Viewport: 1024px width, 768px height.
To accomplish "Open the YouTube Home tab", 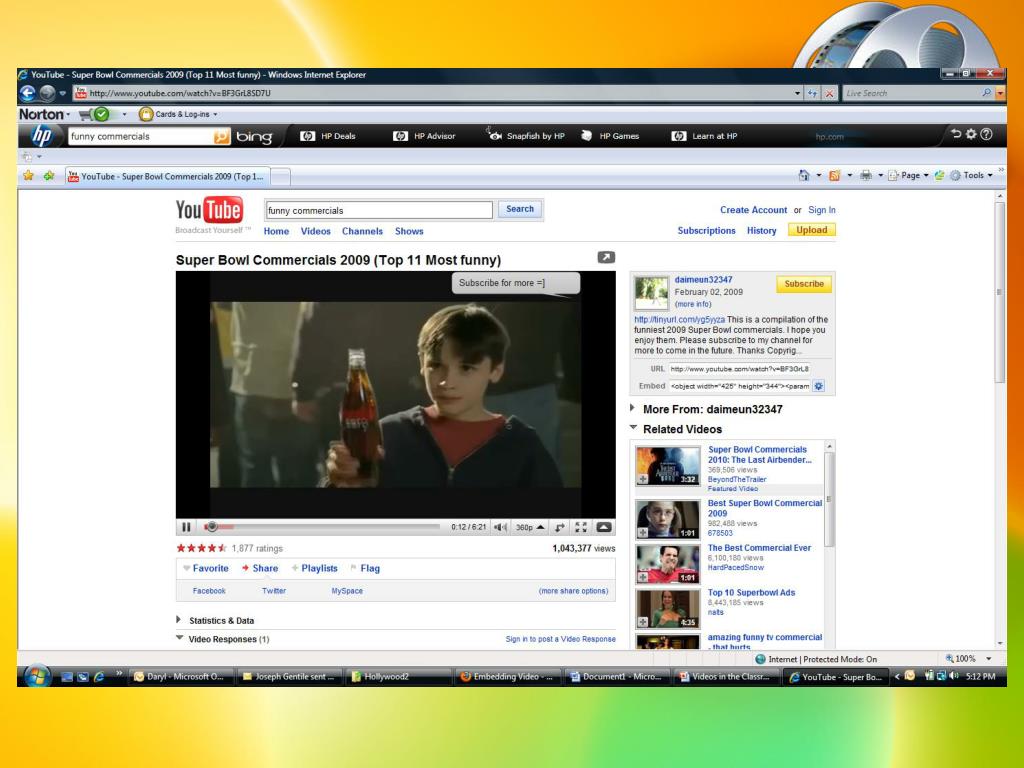I will 276,231.
